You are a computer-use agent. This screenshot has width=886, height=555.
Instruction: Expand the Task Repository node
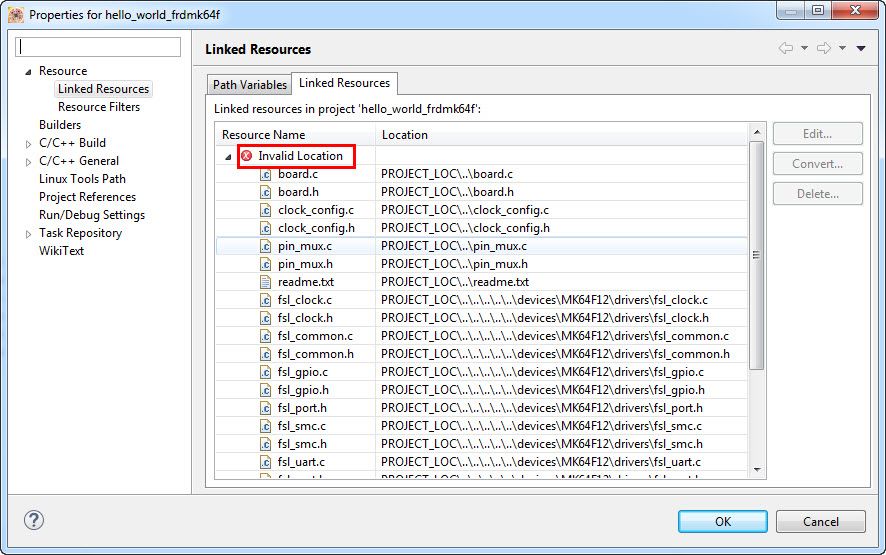coord(28,234)
